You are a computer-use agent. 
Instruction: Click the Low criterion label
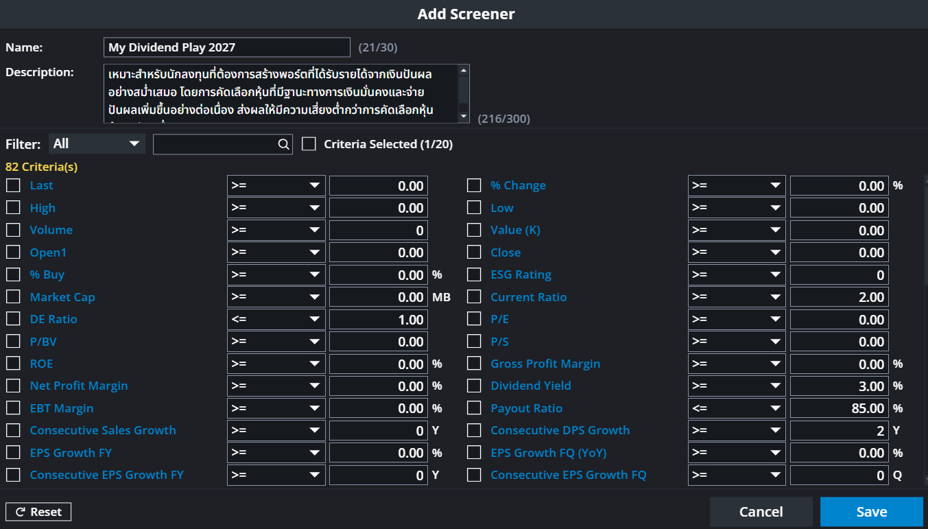coord(502,208)
